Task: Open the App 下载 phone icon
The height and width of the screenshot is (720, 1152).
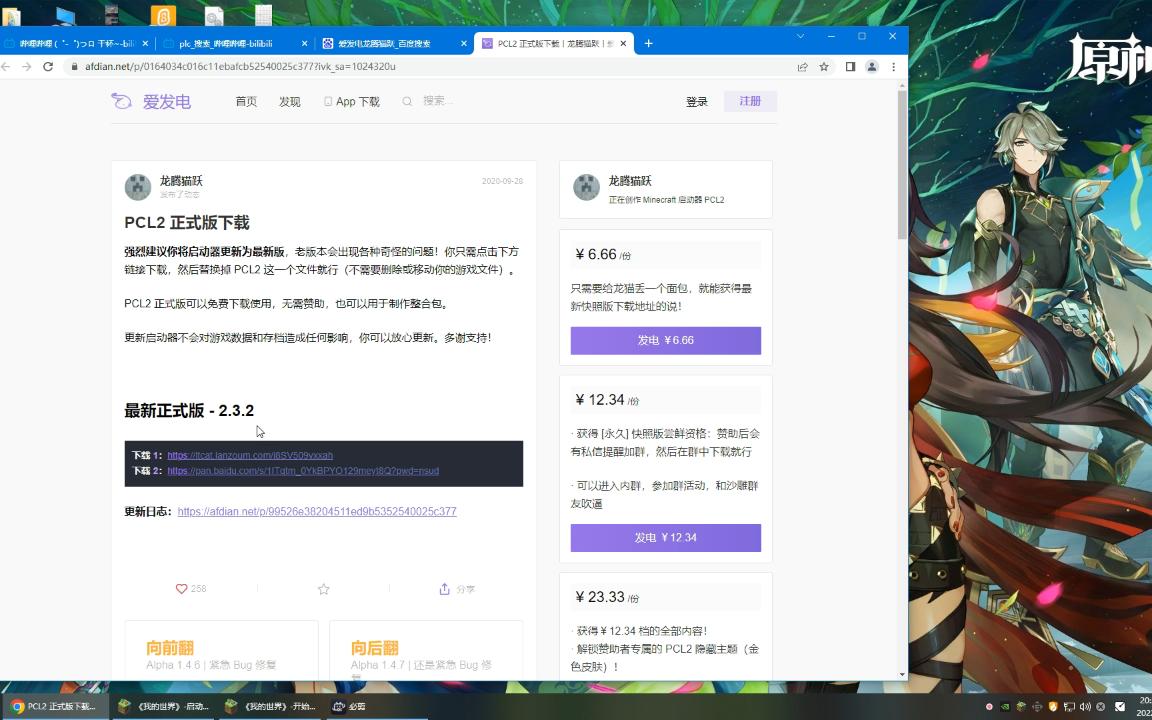Action: pos(327,101)
